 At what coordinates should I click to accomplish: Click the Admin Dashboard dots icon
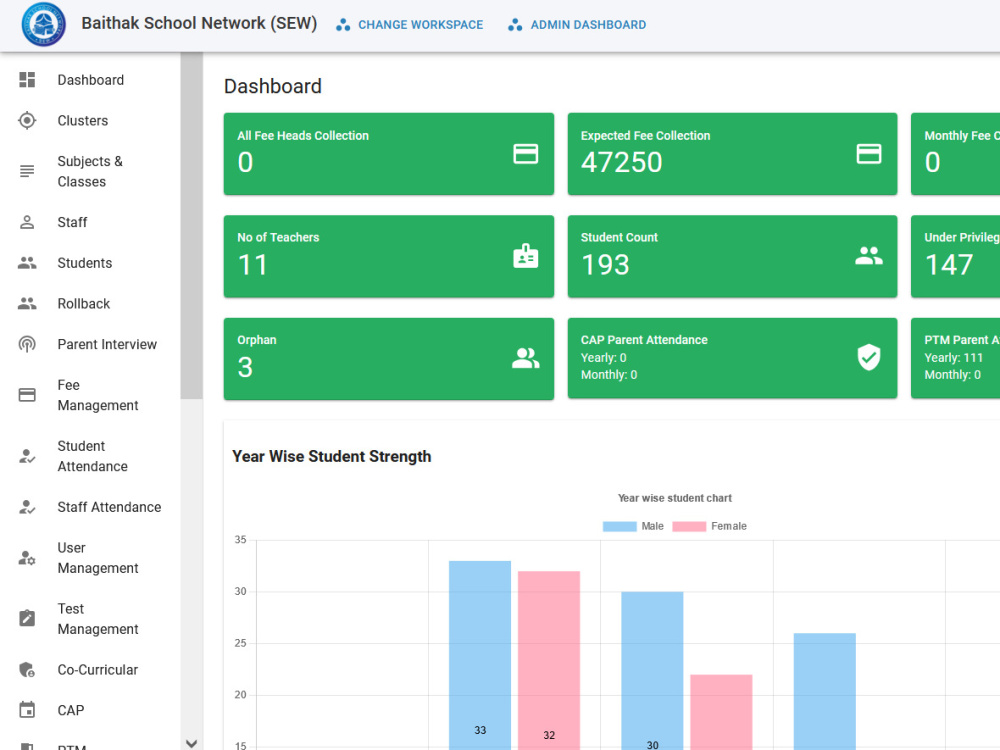click(x=515, y=25)
